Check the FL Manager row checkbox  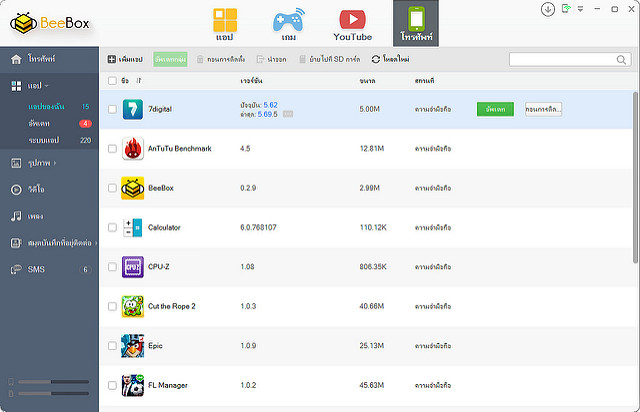[x=112, y=385]
